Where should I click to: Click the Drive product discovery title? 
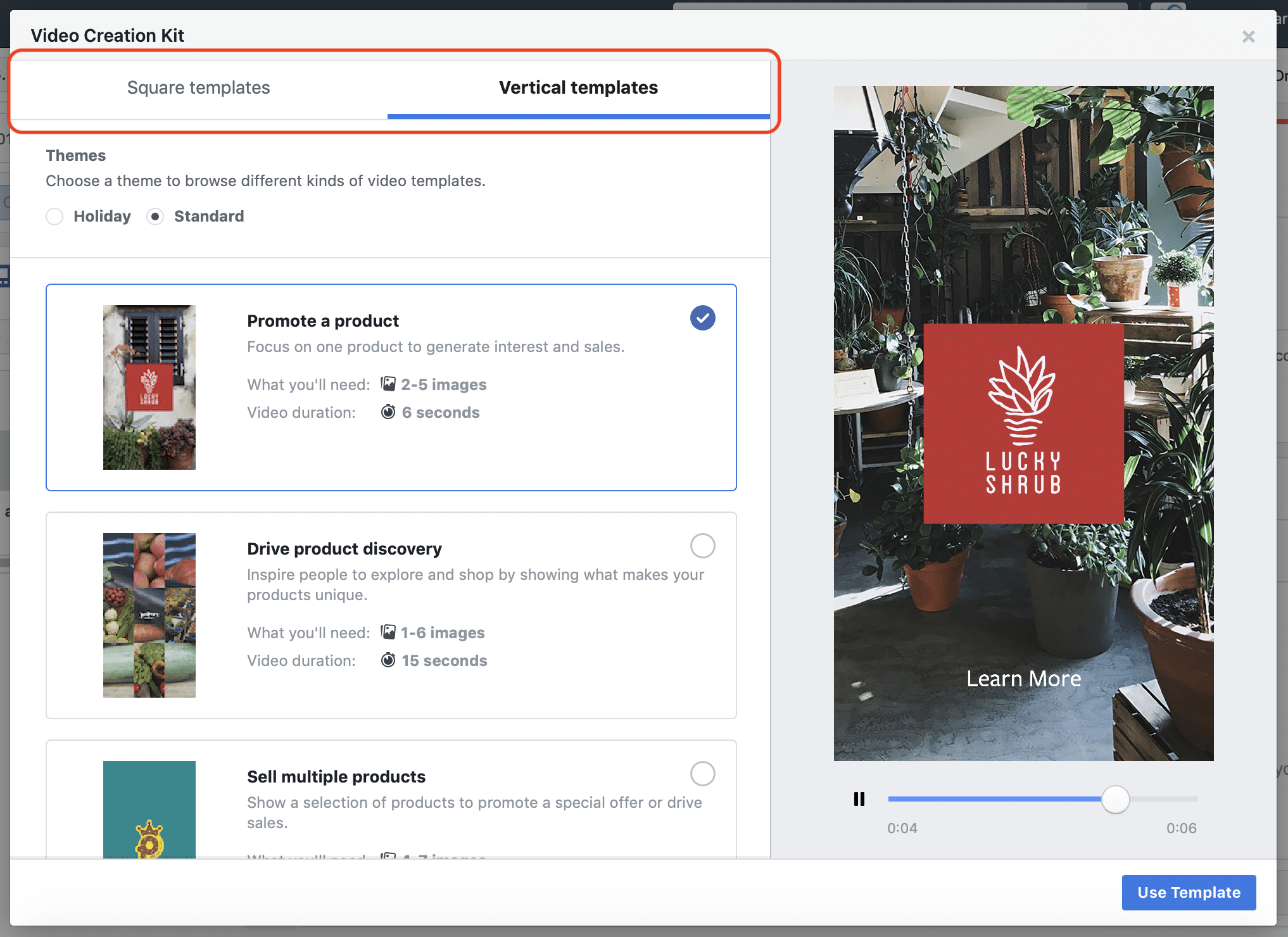[344, 549]
